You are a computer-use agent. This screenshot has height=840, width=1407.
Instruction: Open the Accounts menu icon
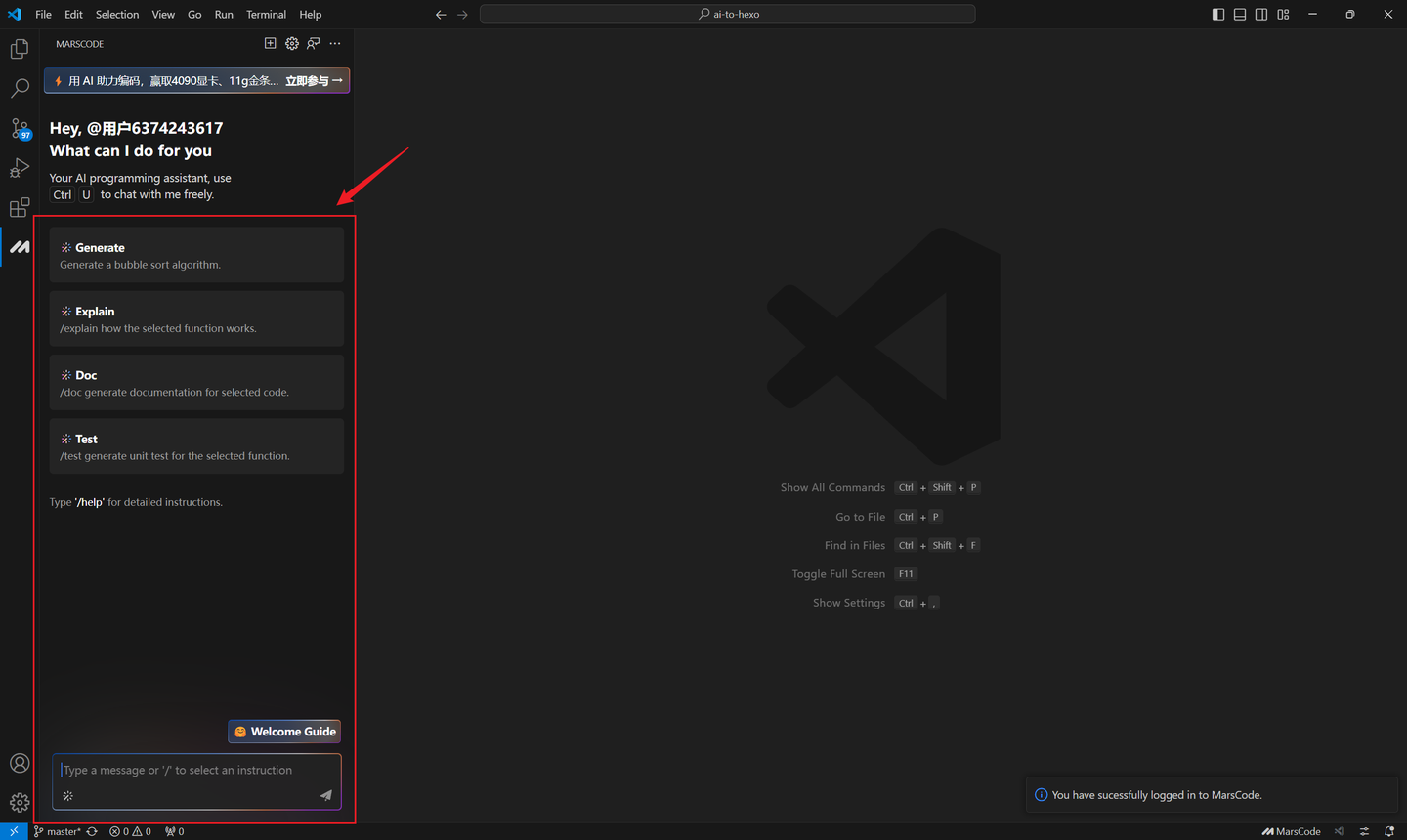tap(20, 763)
